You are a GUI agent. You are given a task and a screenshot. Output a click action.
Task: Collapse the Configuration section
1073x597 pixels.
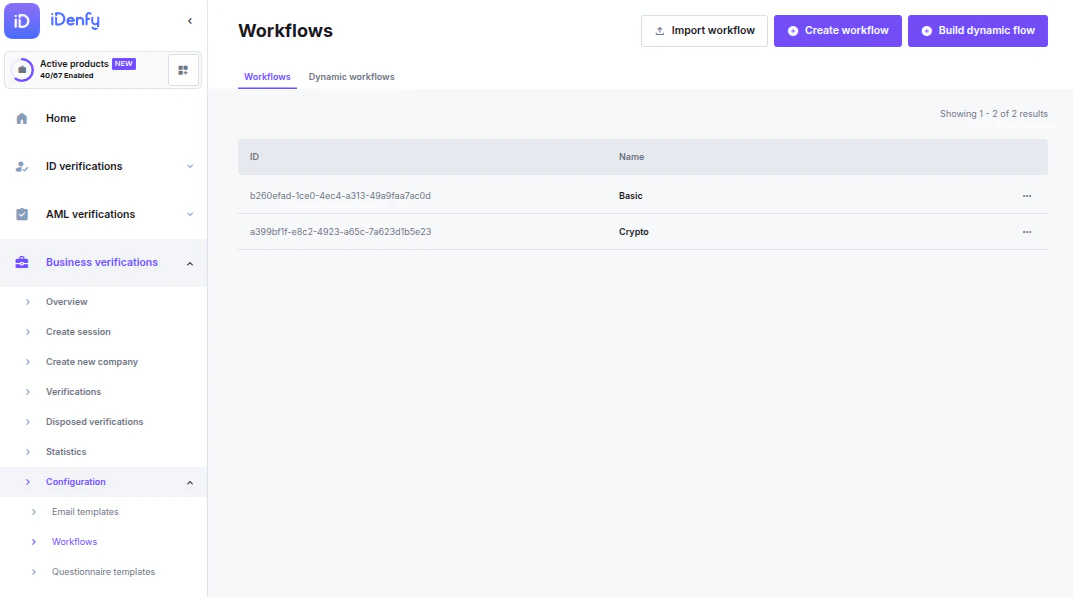point(190,482)
